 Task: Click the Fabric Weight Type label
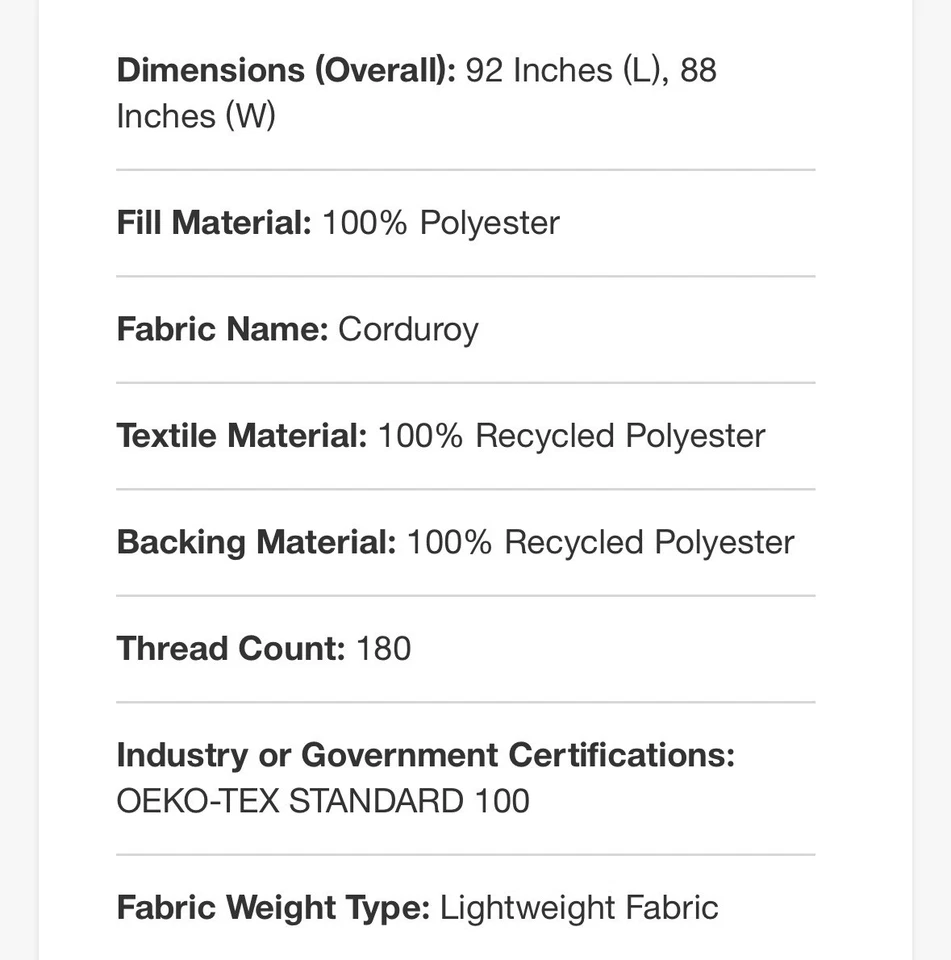point(273,908)
